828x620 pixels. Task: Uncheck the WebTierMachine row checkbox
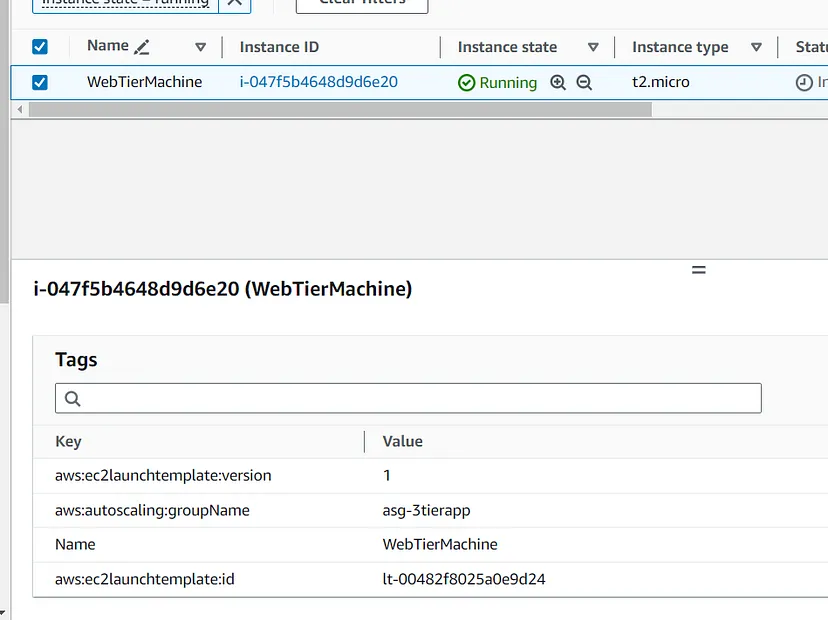(40, 82)
